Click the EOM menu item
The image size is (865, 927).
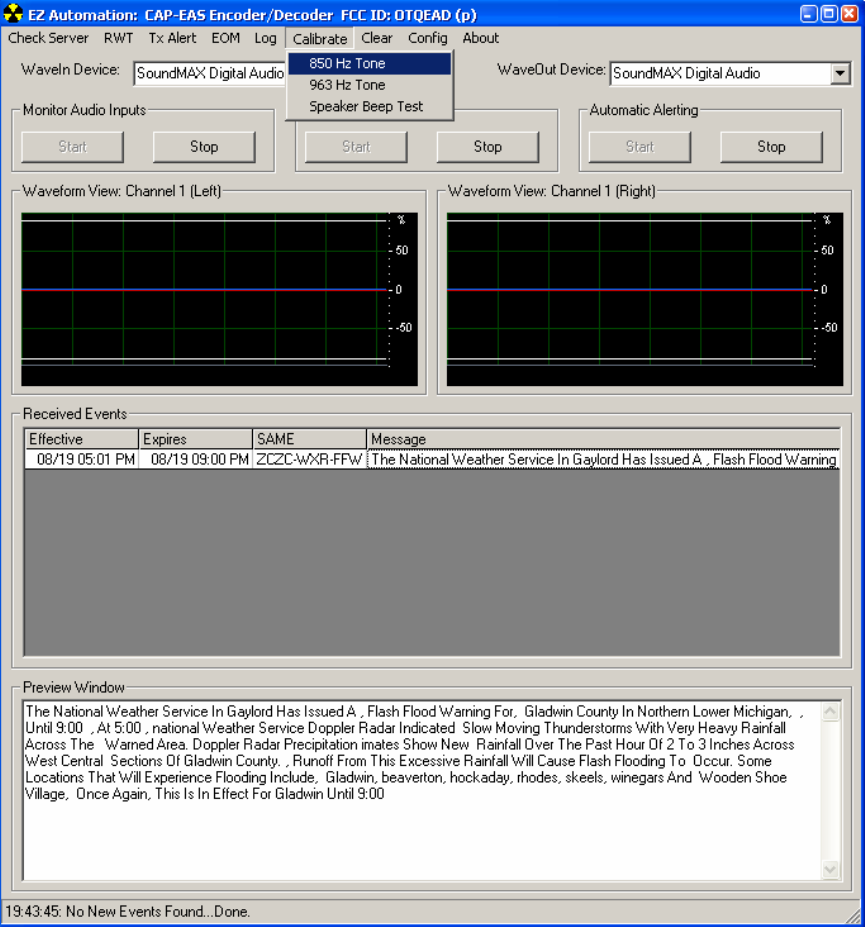coord(225,38)
